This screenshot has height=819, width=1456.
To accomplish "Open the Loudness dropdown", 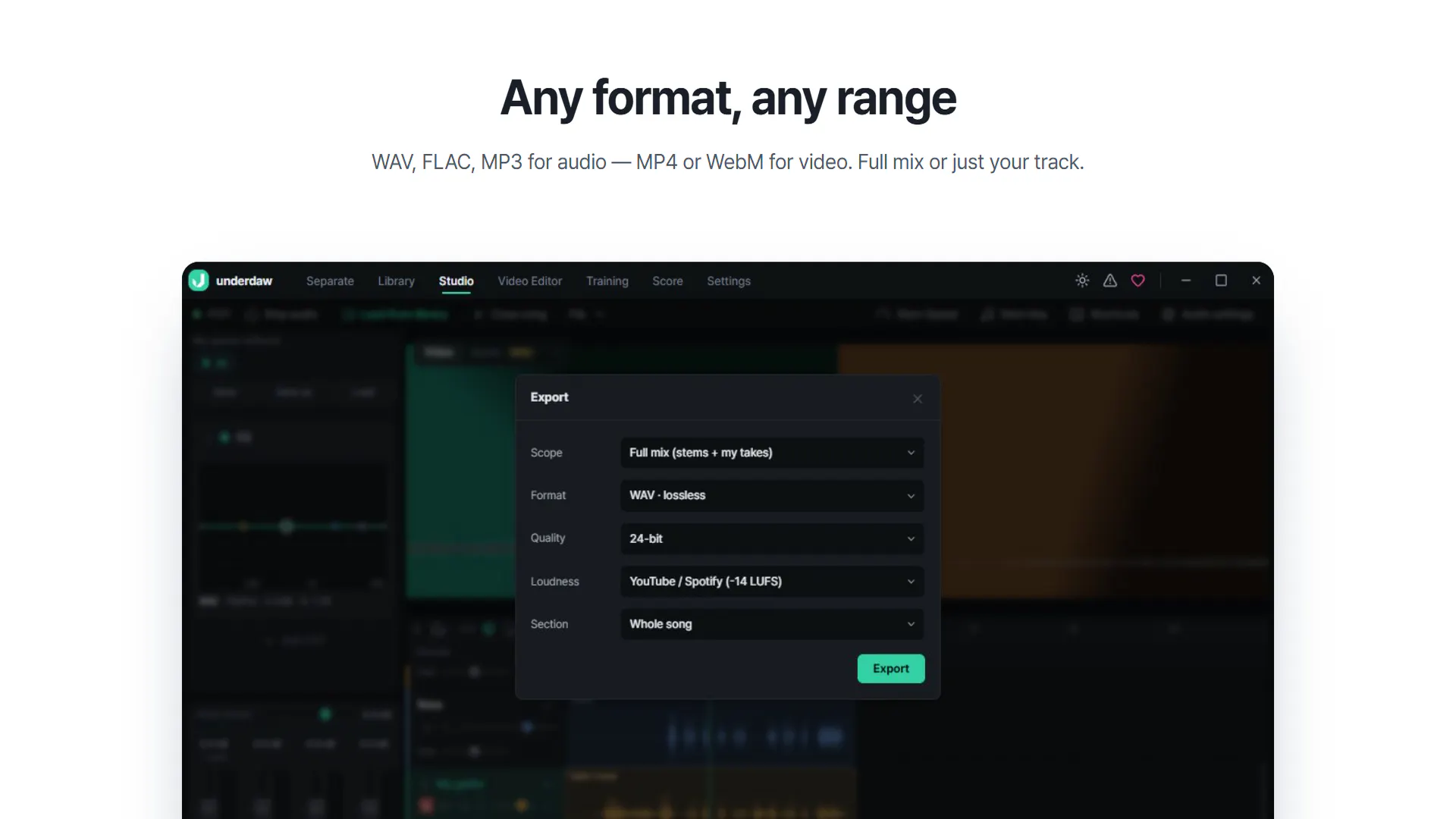I will pyautogui.click(x=772, y=582).
